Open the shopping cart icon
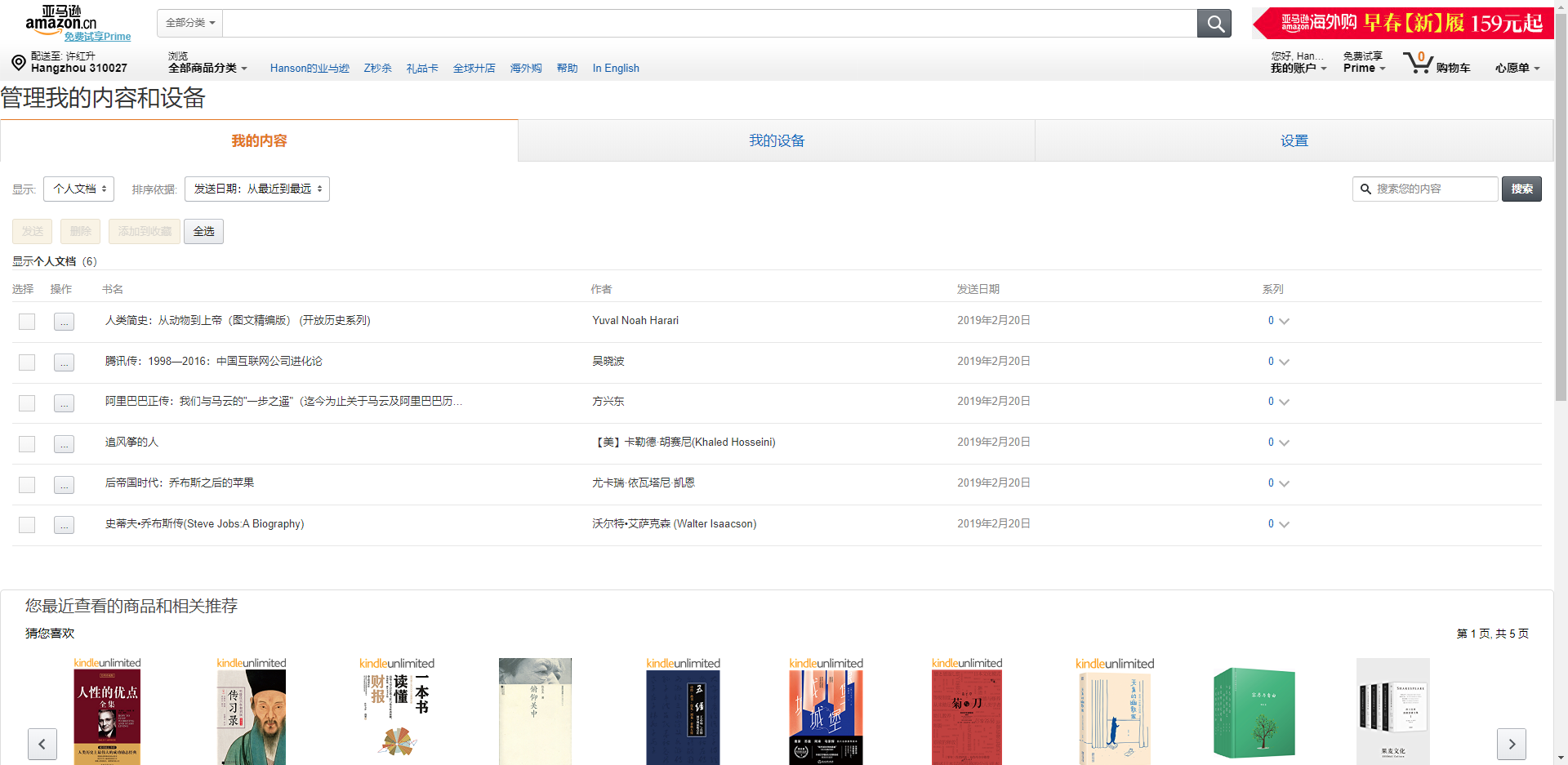Image resolution: width=1568 pixels, height=765 pixels. coord(1418,63)
